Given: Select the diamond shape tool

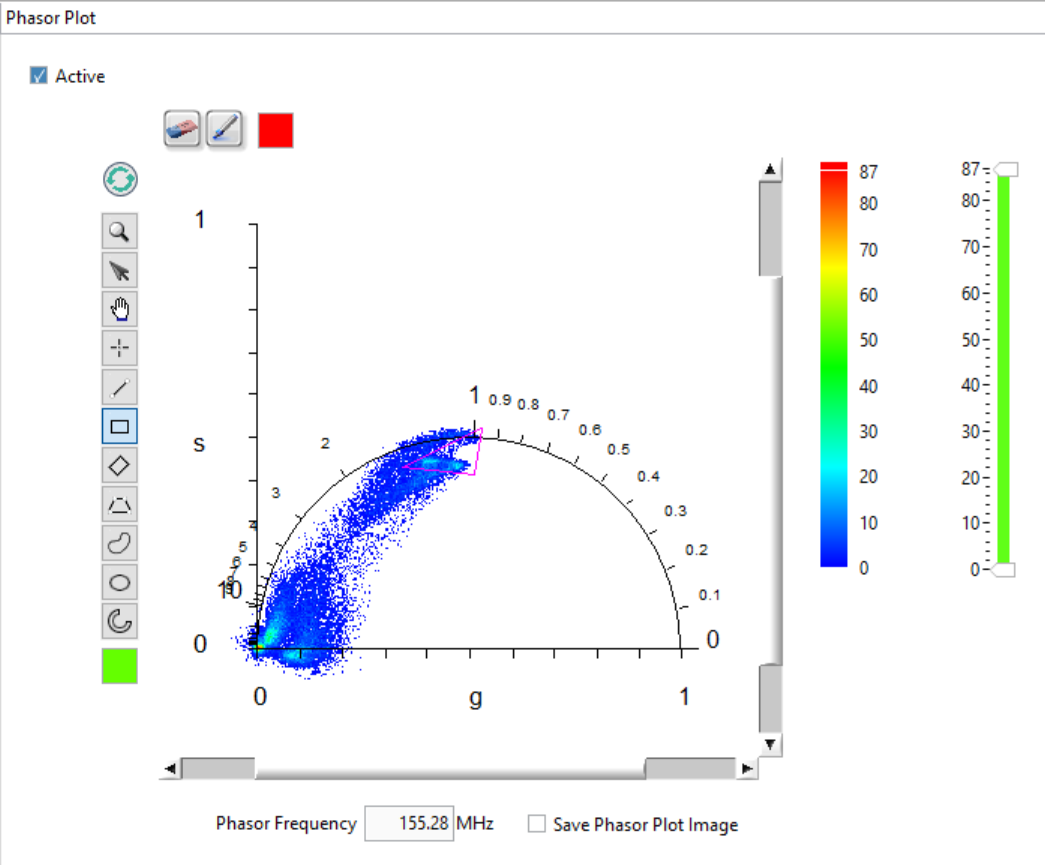Looking at the screenshot, I should (119, 465).
